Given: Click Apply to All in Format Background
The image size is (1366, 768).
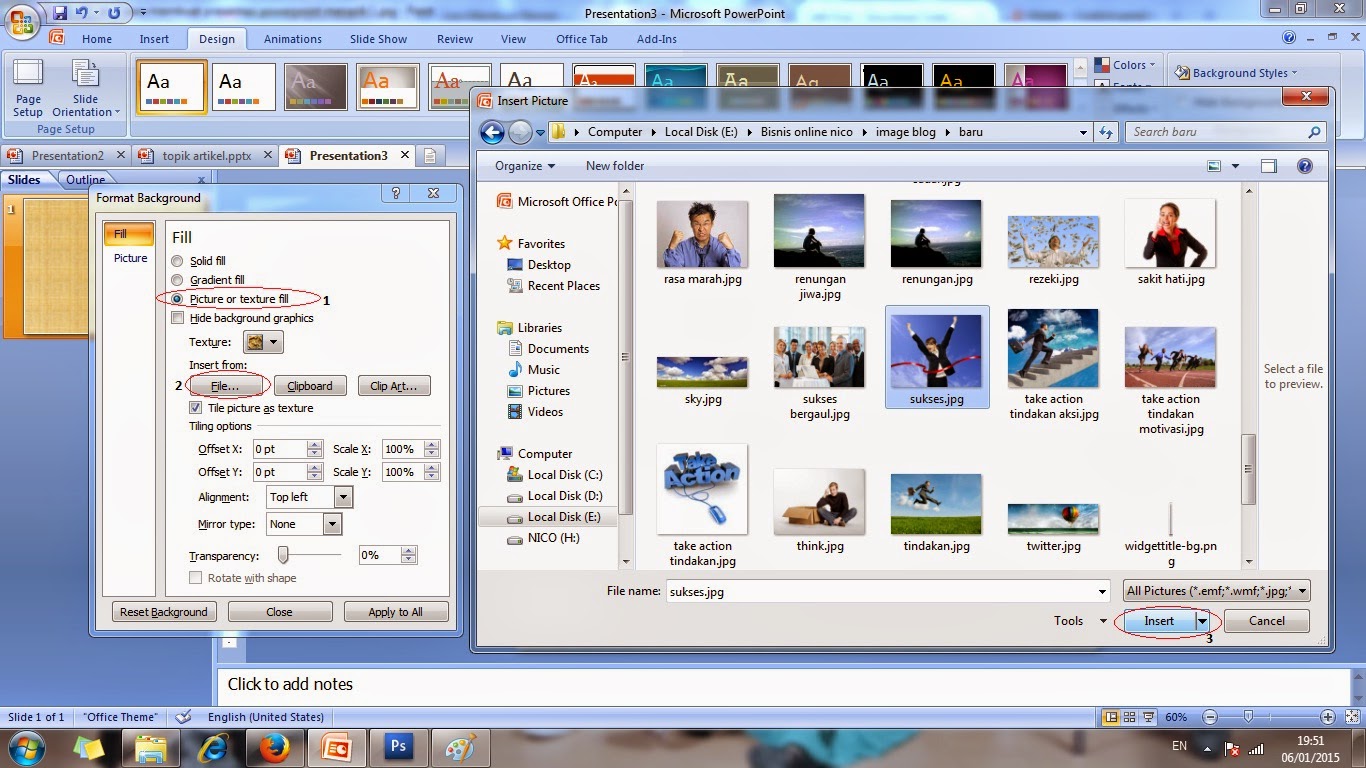Looking at the screenshot, I should point(396,612).
